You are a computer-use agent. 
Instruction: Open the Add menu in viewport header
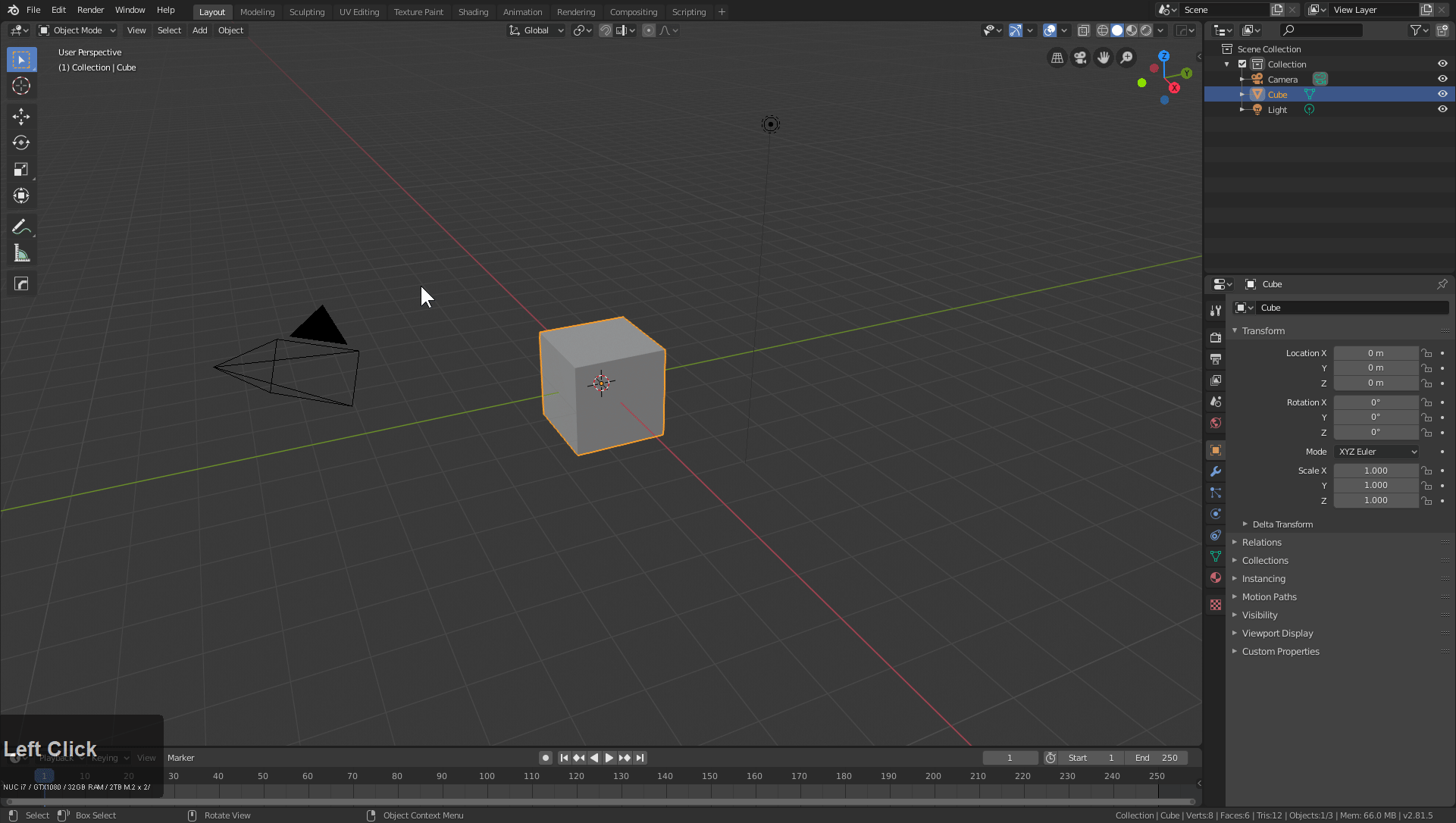coord(199,30)
